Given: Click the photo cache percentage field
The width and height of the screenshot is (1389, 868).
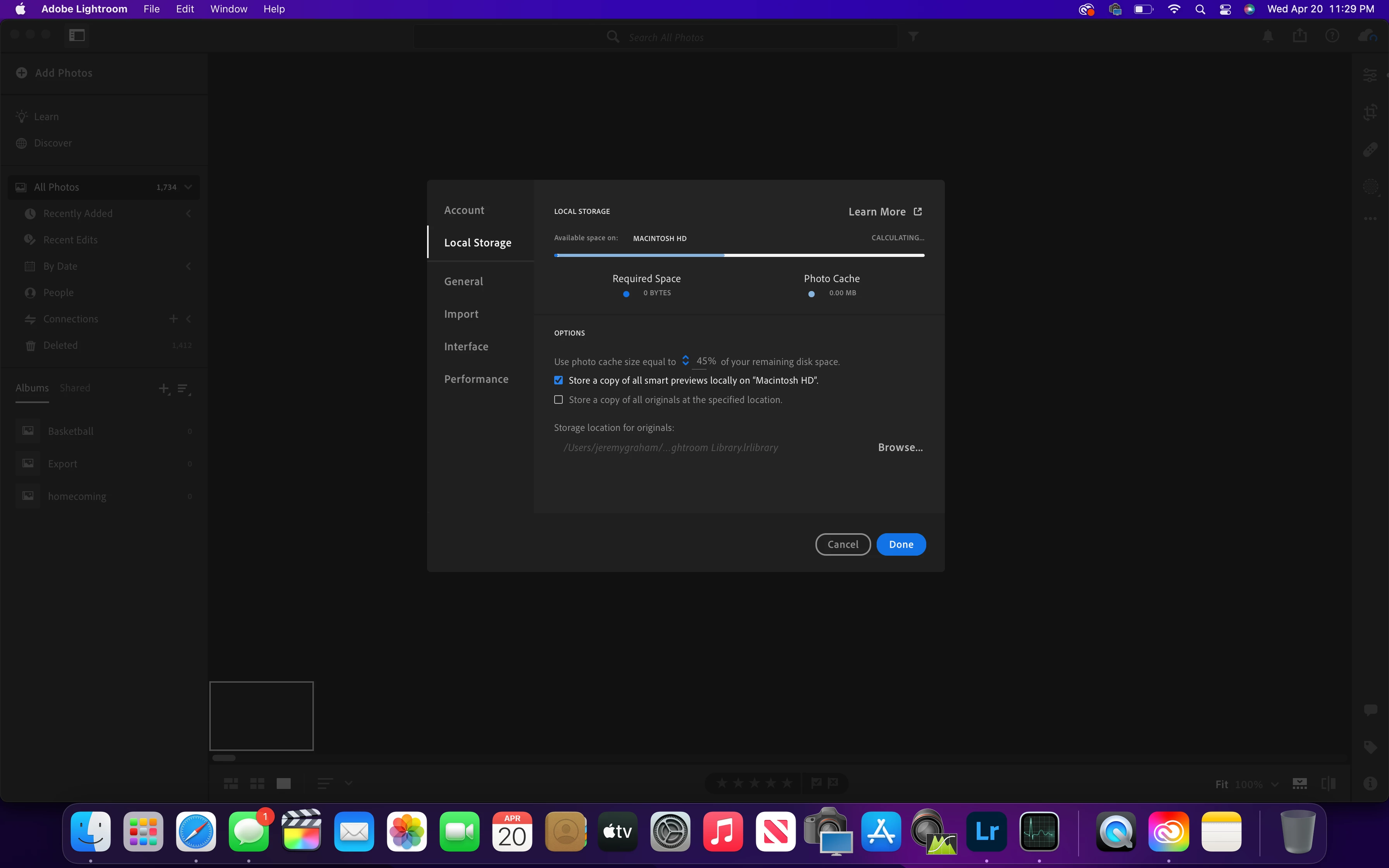Looking at the screenshot, I should 705,361.
